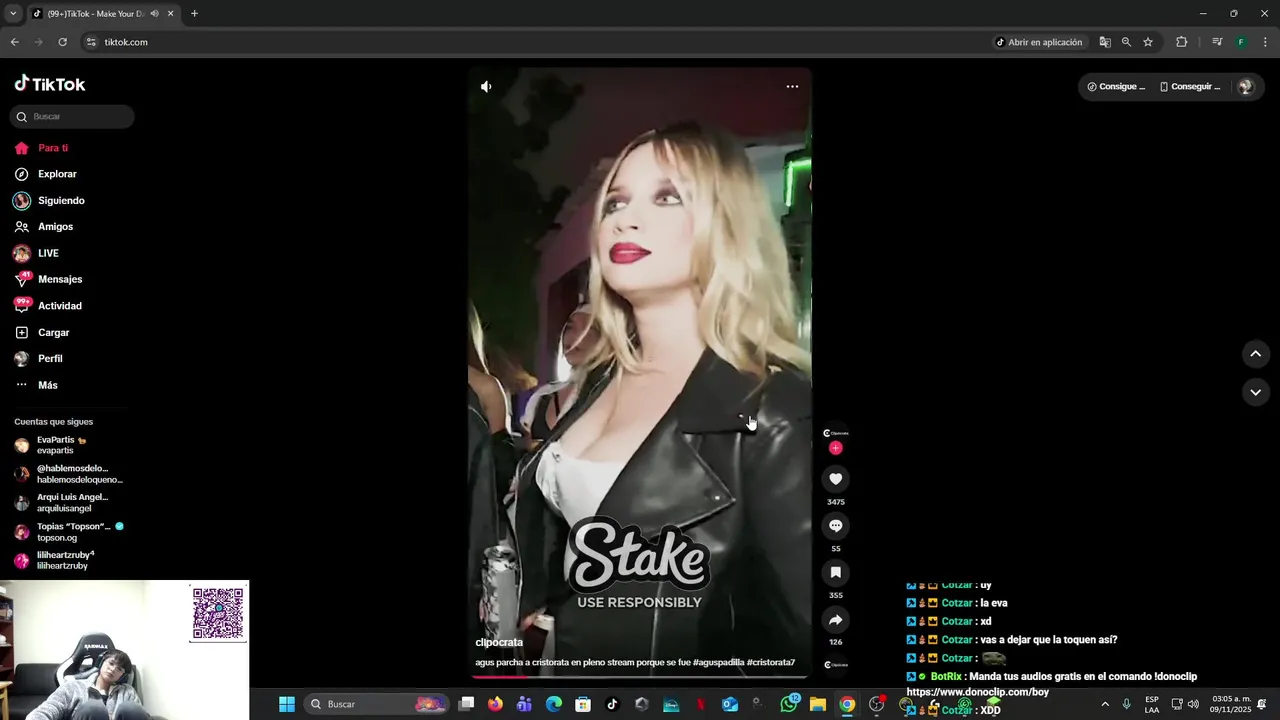Open the sound disc icon under share
The width and height of the screenshot is (1280, 720).
(836, 664)
